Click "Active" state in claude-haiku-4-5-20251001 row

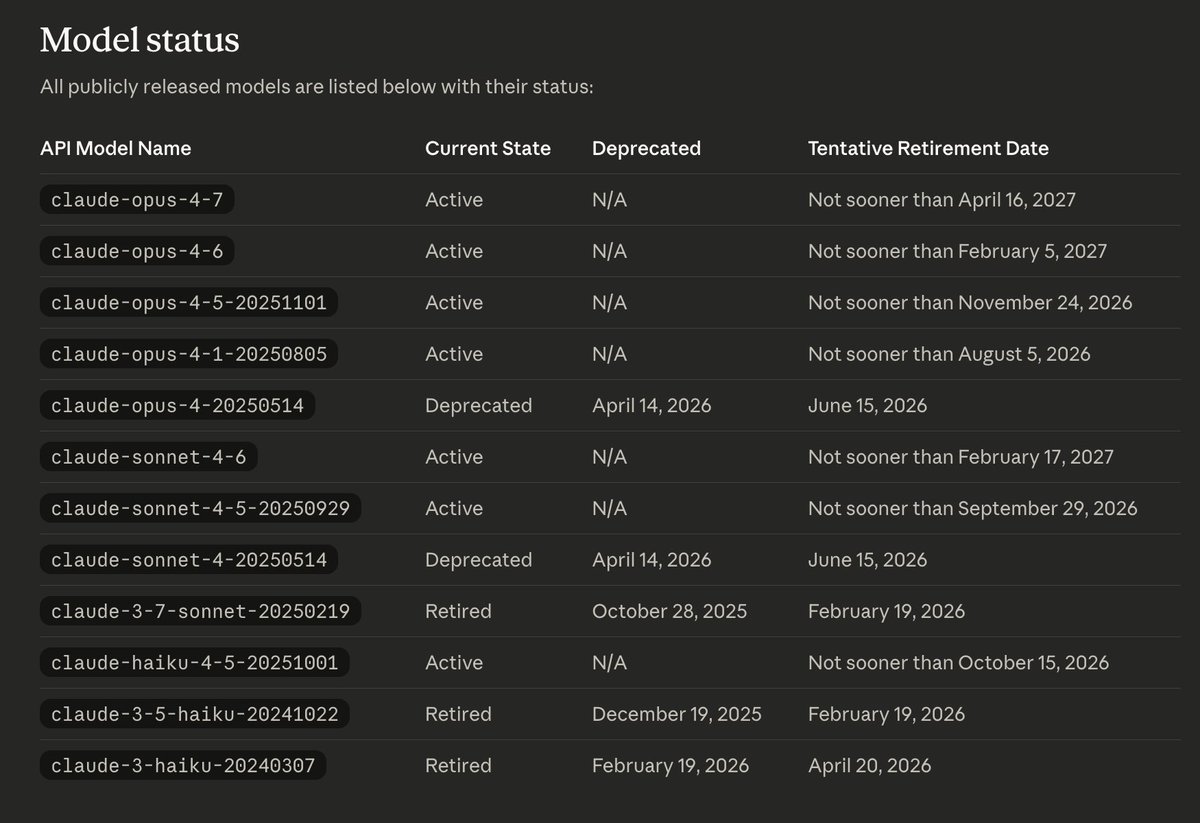click(454, 662)
